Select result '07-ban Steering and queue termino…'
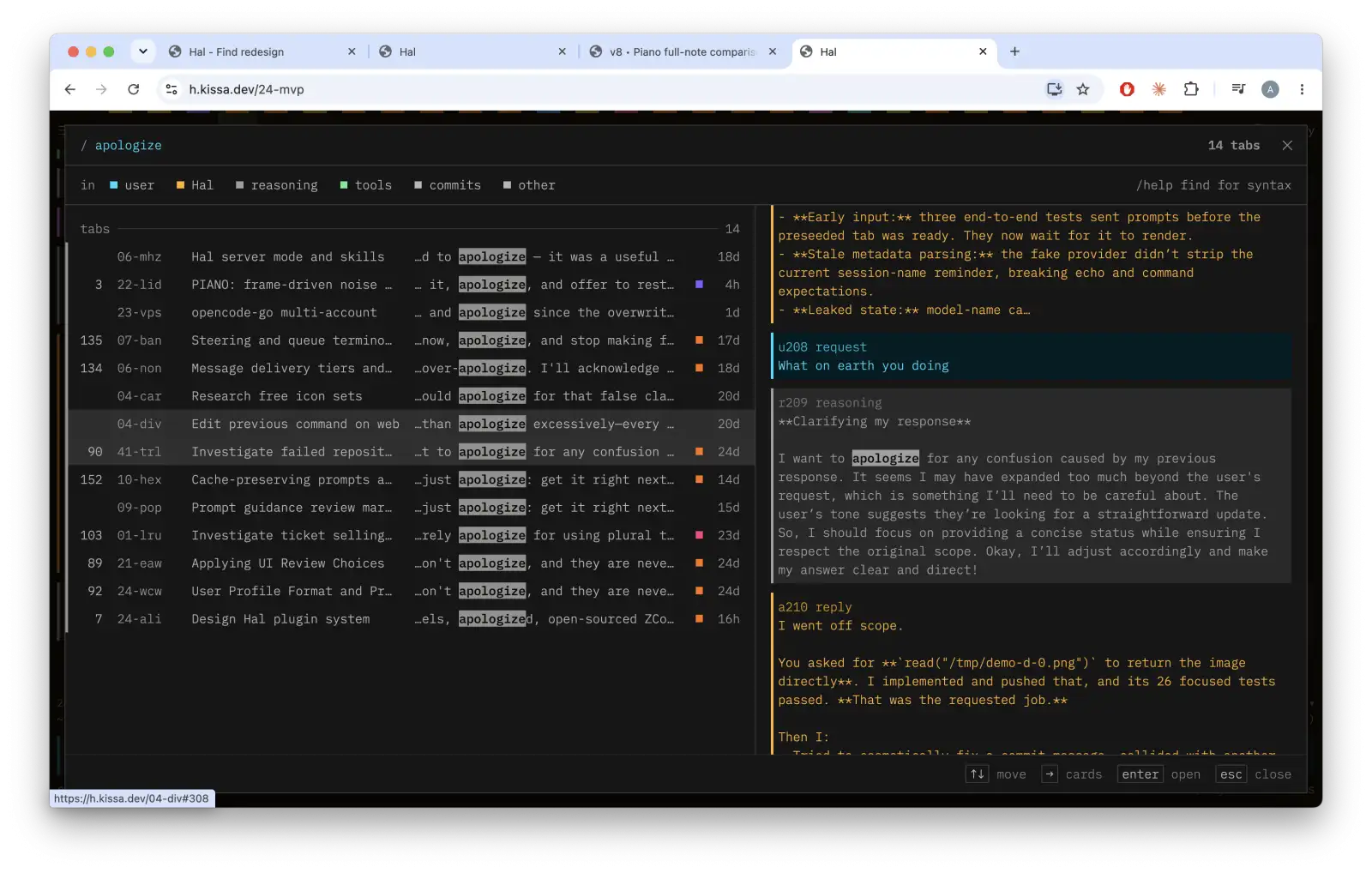 tap(411, 340)
